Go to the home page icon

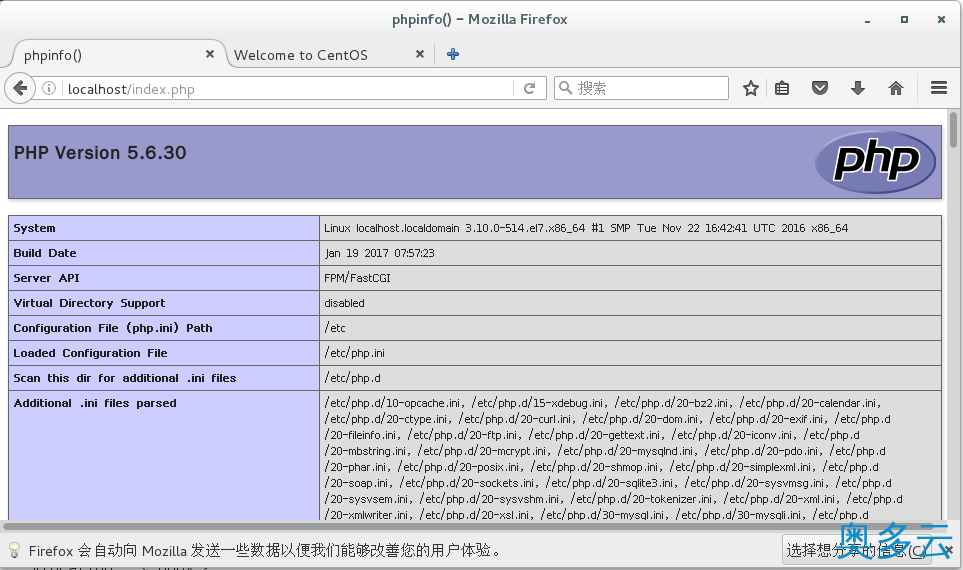click(896, 88)
